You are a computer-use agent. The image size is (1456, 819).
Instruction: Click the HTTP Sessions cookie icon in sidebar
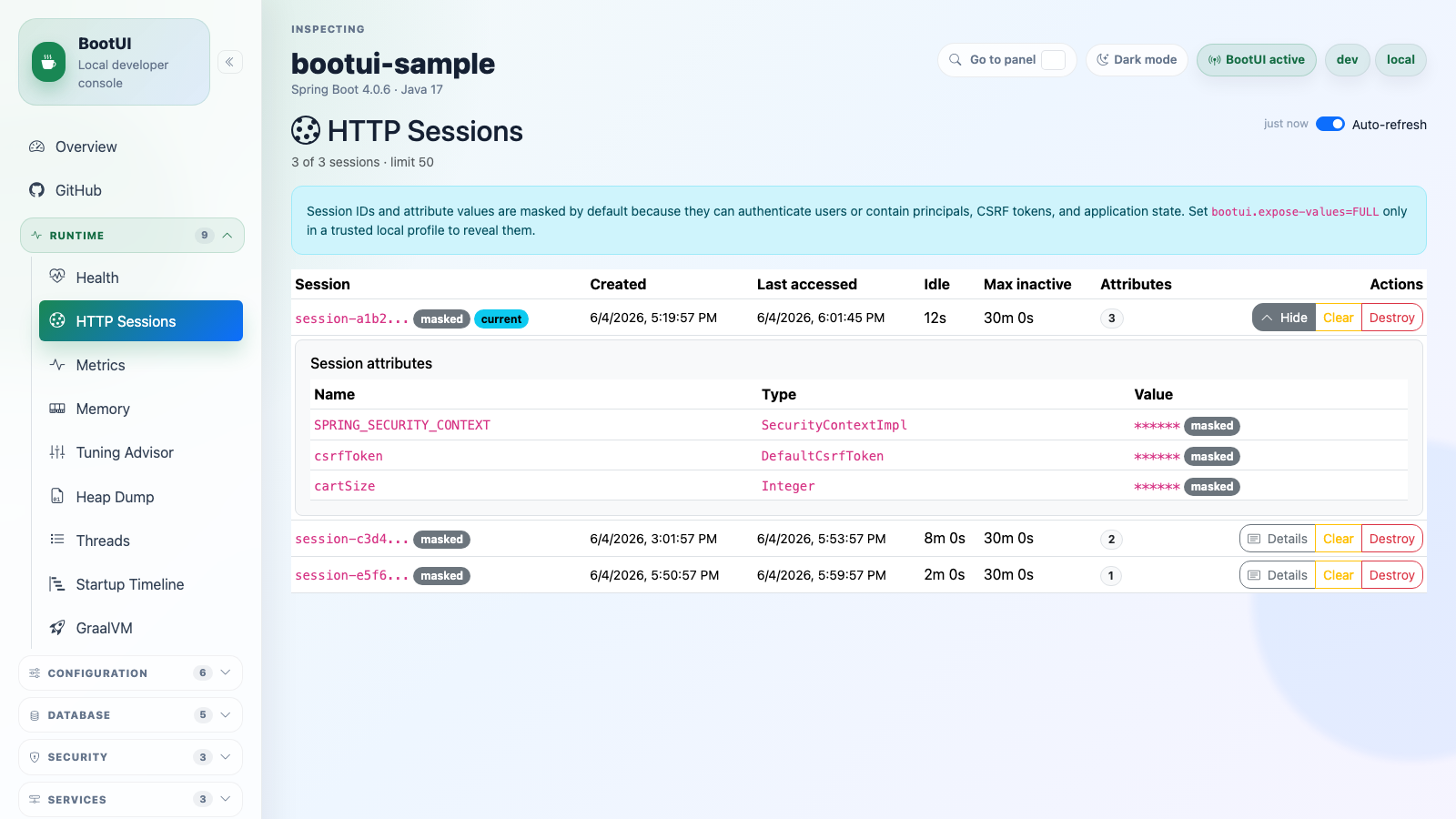click(x=57, y=320)
